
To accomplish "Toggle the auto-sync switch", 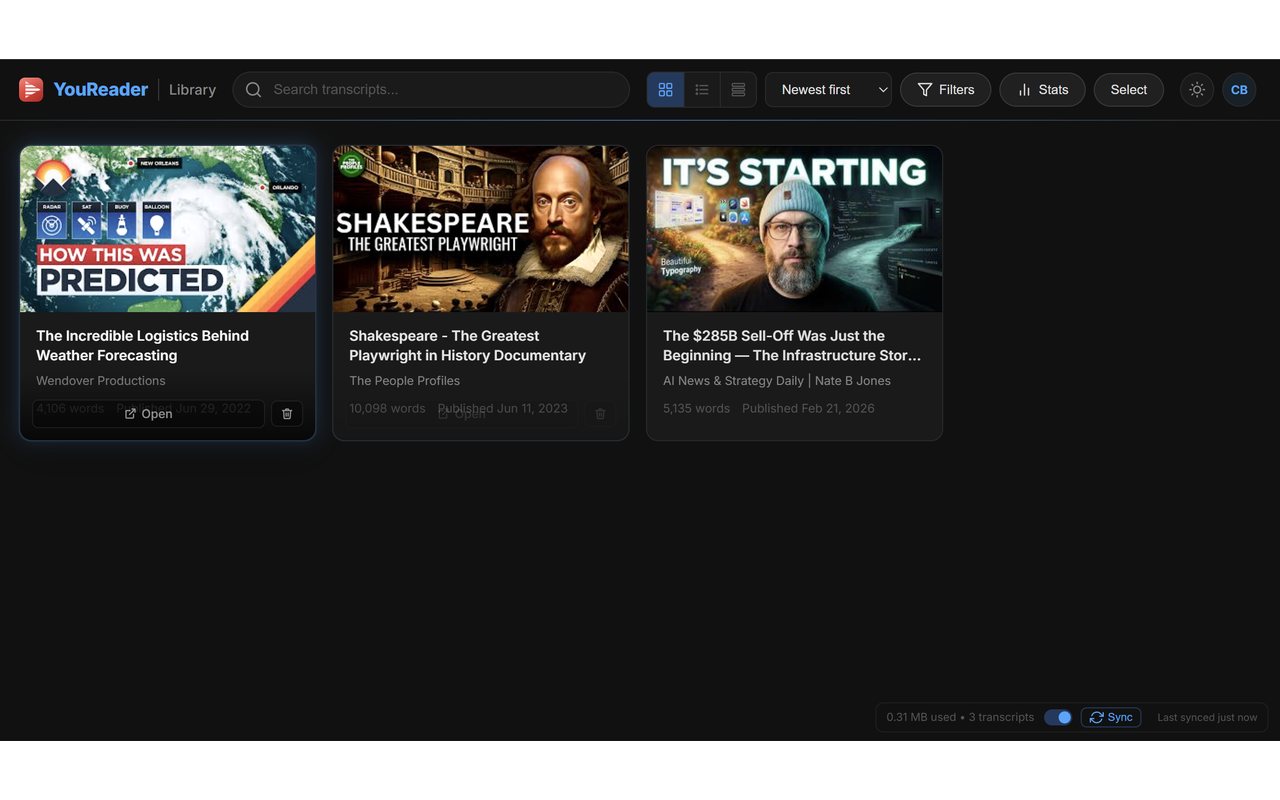I will 1058,717.
